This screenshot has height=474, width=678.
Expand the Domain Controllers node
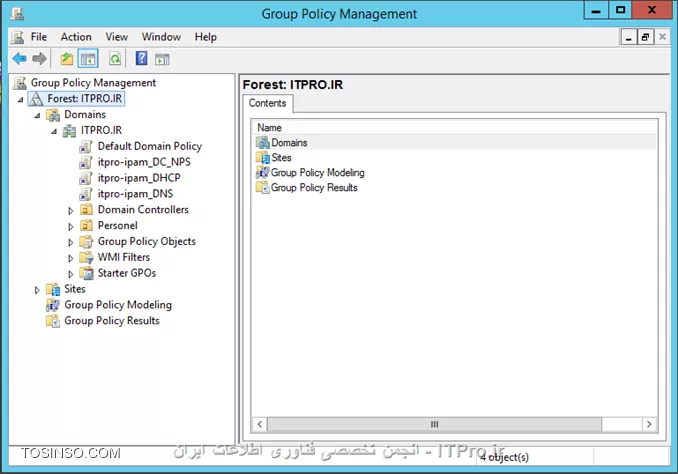click(x=71, y=211)
